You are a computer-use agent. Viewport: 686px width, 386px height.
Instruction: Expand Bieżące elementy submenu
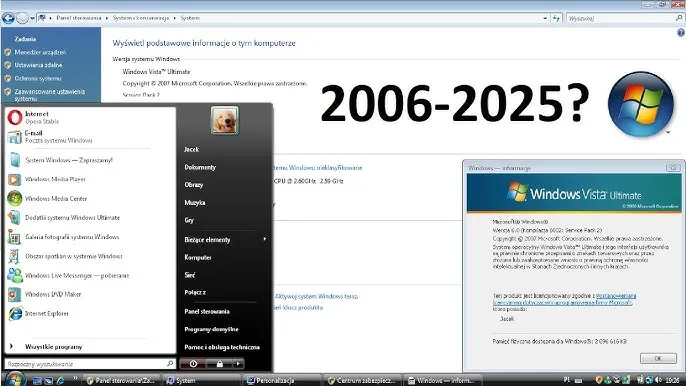[x=225, y=239]
